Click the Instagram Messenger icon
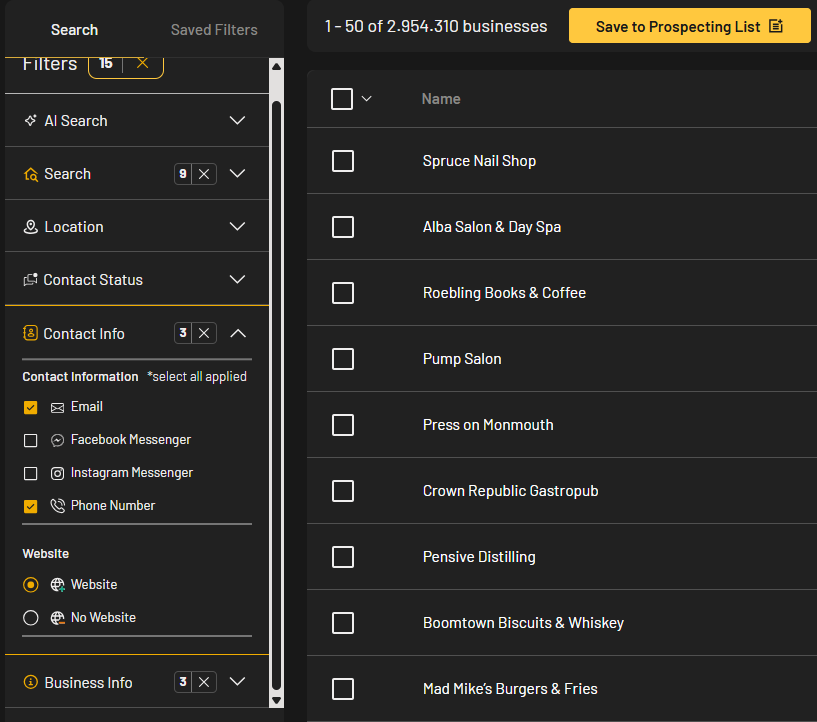This screenshot has height=722, width=817. (x=57, y=473)
